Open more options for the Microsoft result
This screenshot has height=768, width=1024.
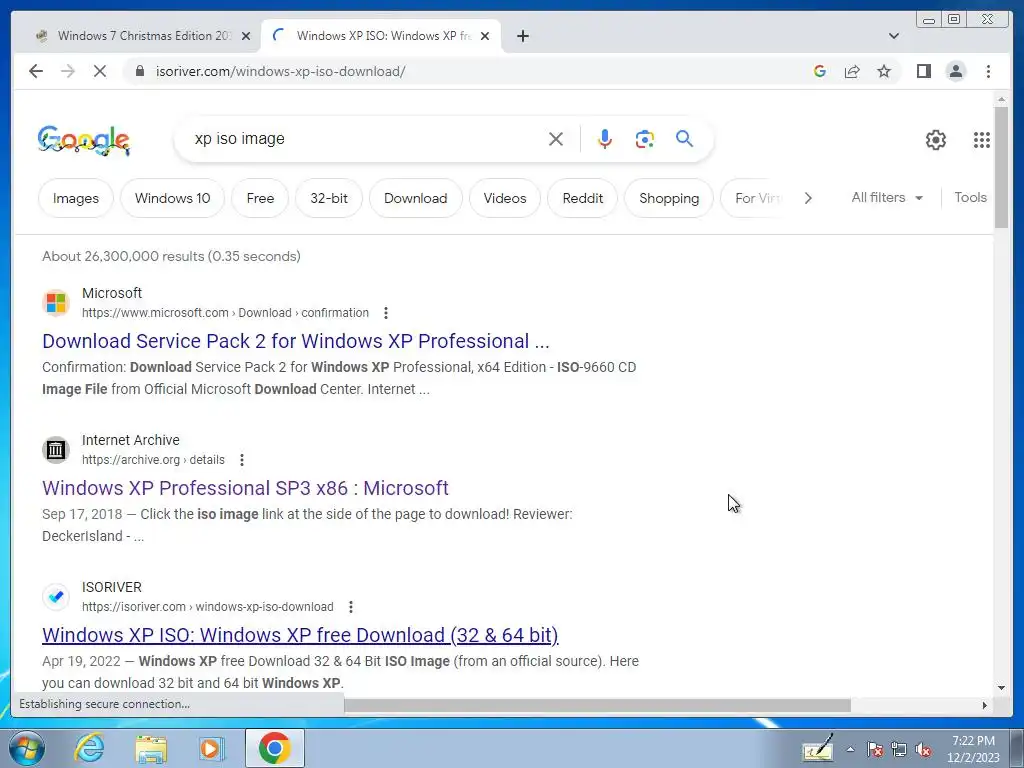tap(386, 313)
